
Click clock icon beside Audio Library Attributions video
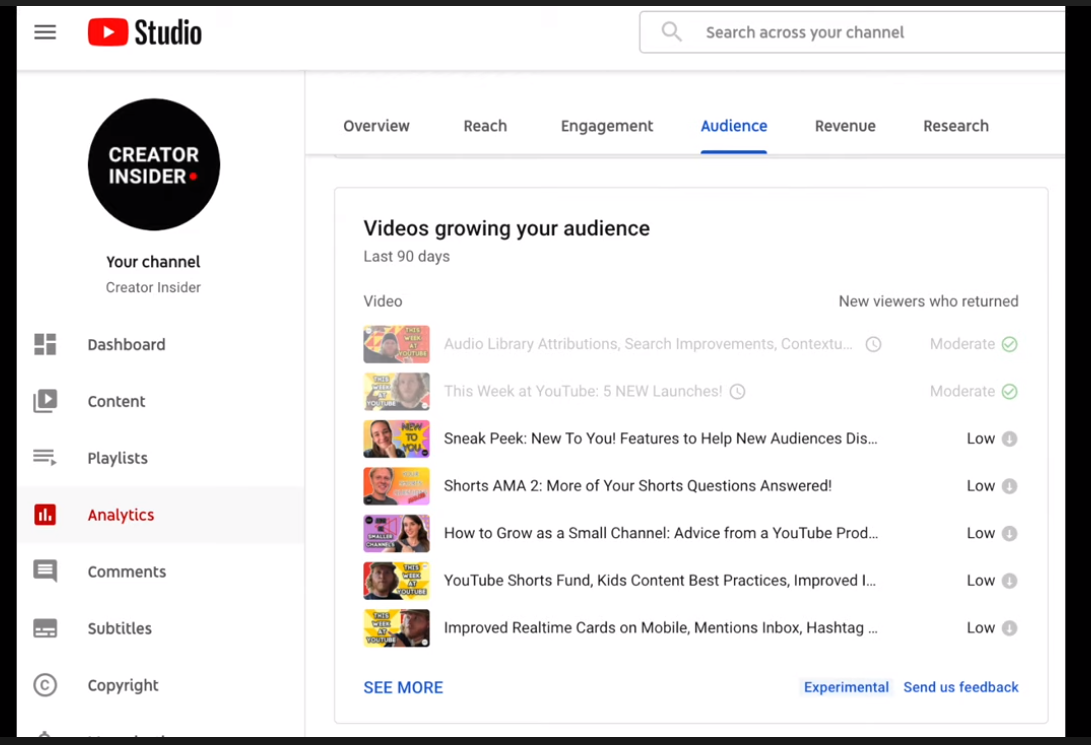(x=873, y=344)
